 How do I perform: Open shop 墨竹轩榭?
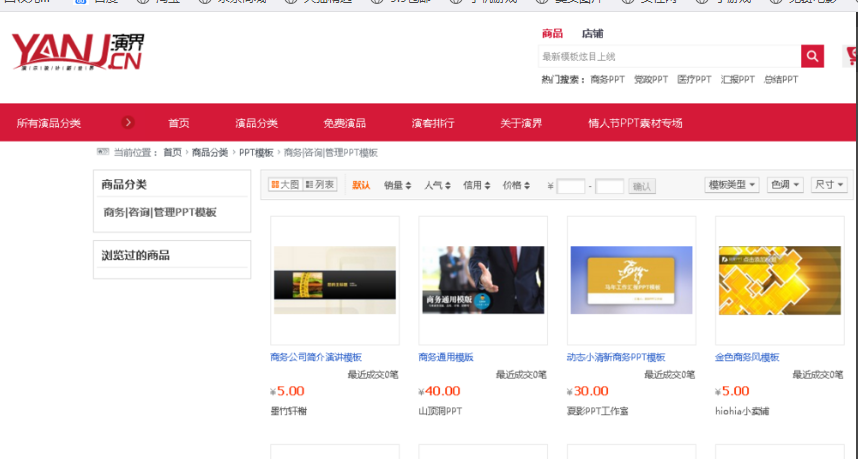click(x=288, y=411)
